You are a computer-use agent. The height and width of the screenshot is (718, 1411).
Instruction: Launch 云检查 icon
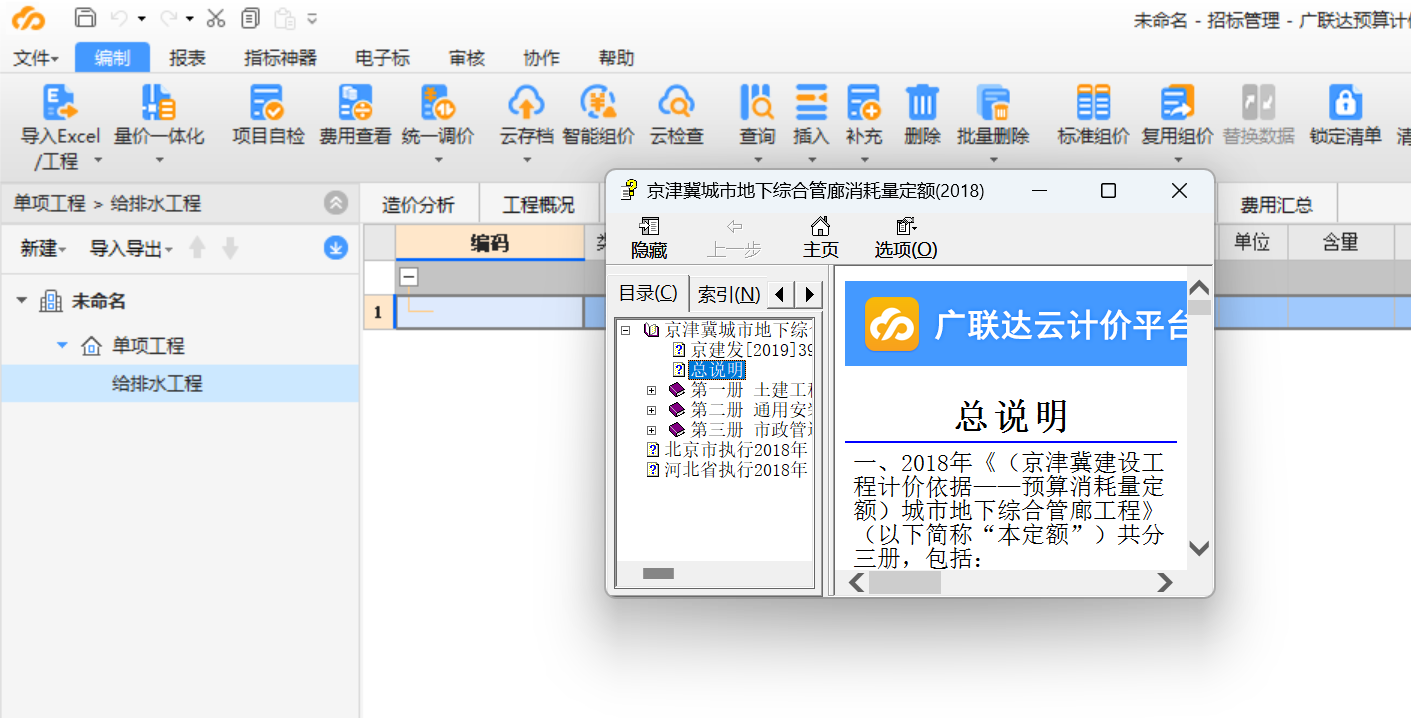[677, 103]
